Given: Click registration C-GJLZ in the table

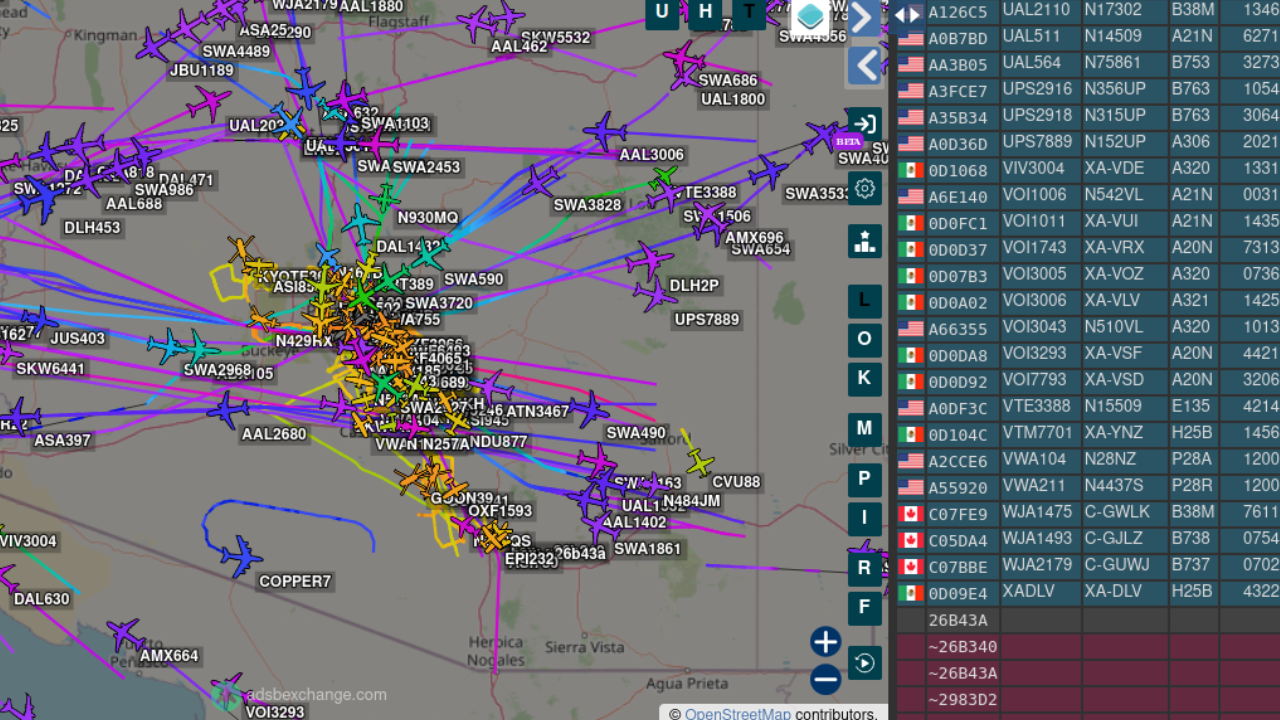Looking at the screenshot, I should [1114, 540].
